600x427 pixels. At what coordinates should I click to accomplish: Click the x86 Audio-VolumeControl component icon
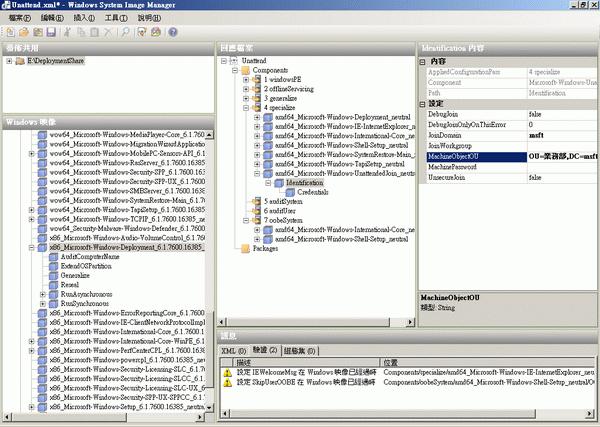coord(42,238)
